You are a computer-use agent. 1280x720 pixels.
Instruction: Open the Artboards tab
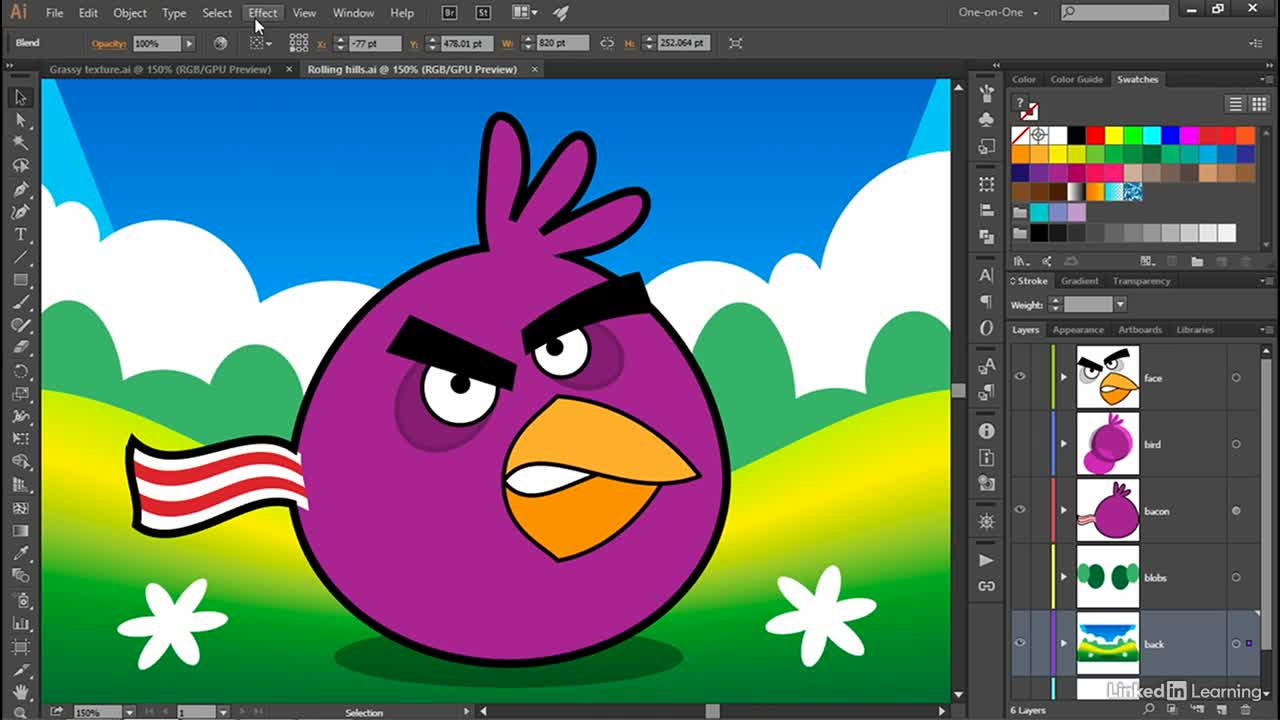[x=1140, y=330]
